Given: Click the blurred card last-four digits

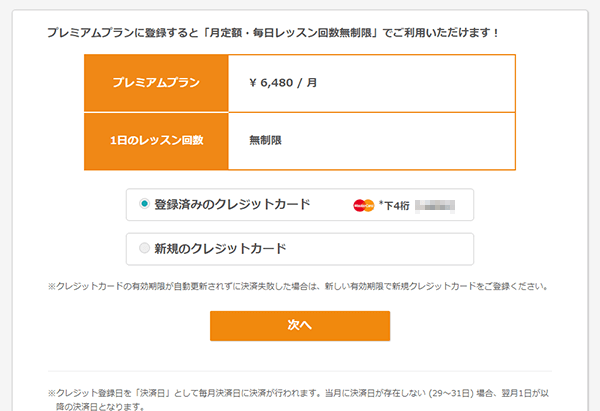Looking at the screenshot, I should pyautogui.click(x=436, y=205).
